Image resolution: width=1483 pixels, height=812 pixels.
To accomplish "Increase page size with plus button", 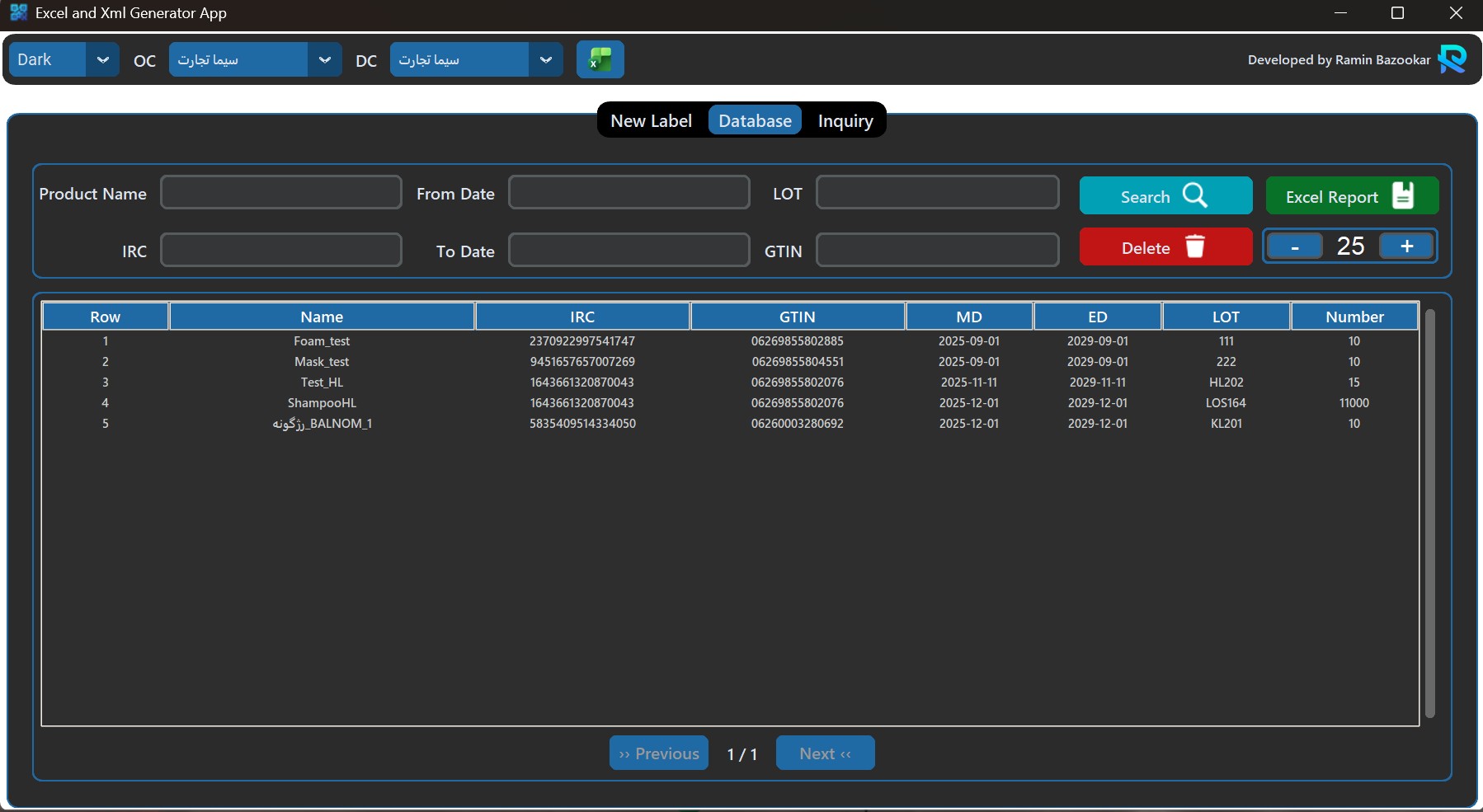I will pos(1406,246).
